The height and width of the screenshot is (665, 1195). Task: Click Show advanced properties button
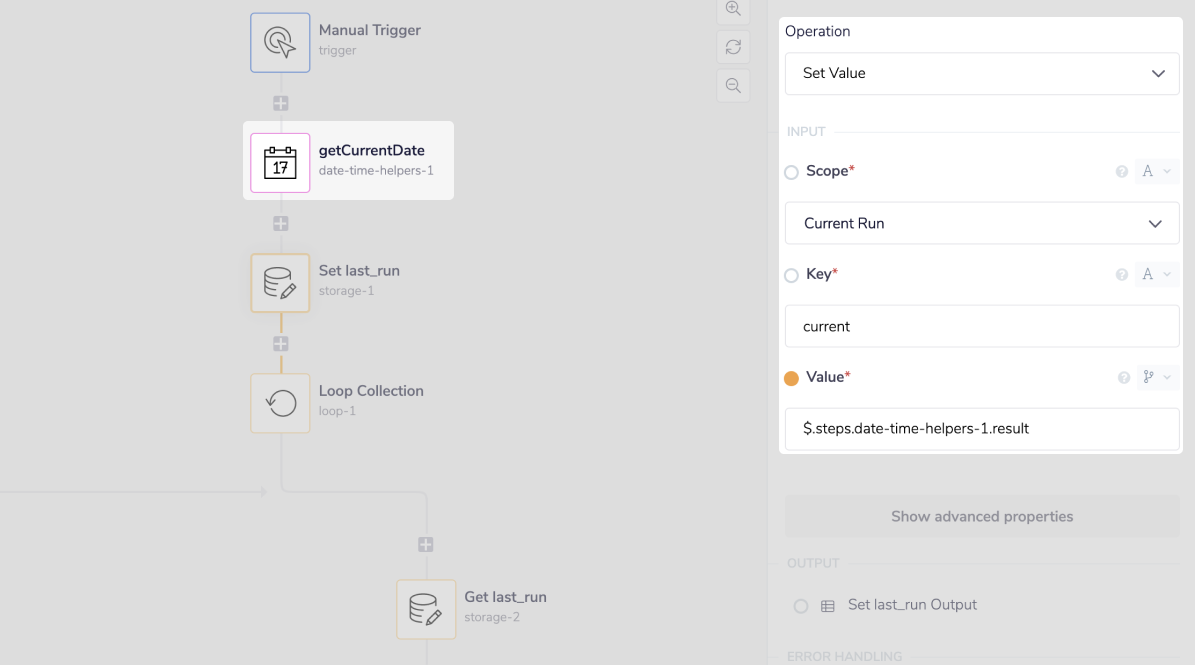pos(981,517)
